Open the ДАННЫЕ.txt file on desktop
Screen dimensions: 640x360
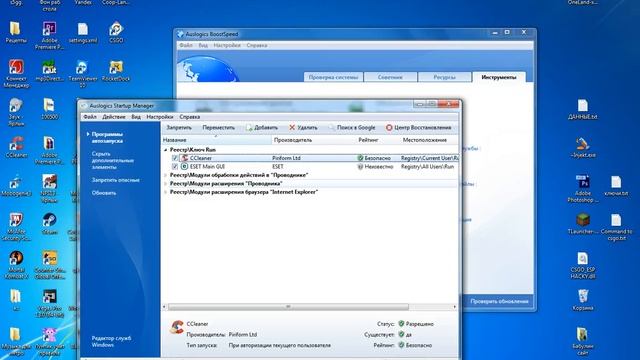(x=582, y=109)
